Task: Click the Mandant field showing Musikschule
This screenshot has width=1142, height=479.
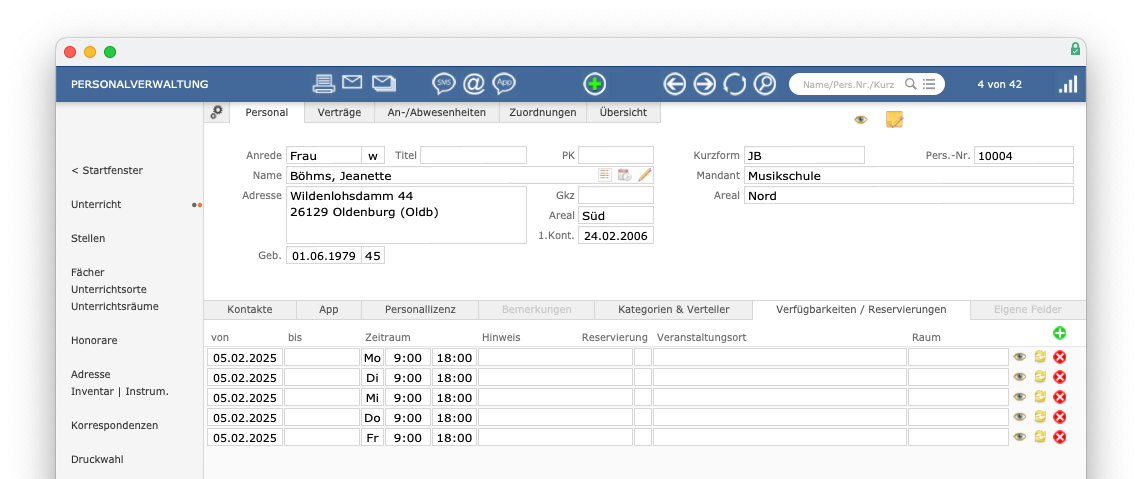Action: click(x=909, y=175)
